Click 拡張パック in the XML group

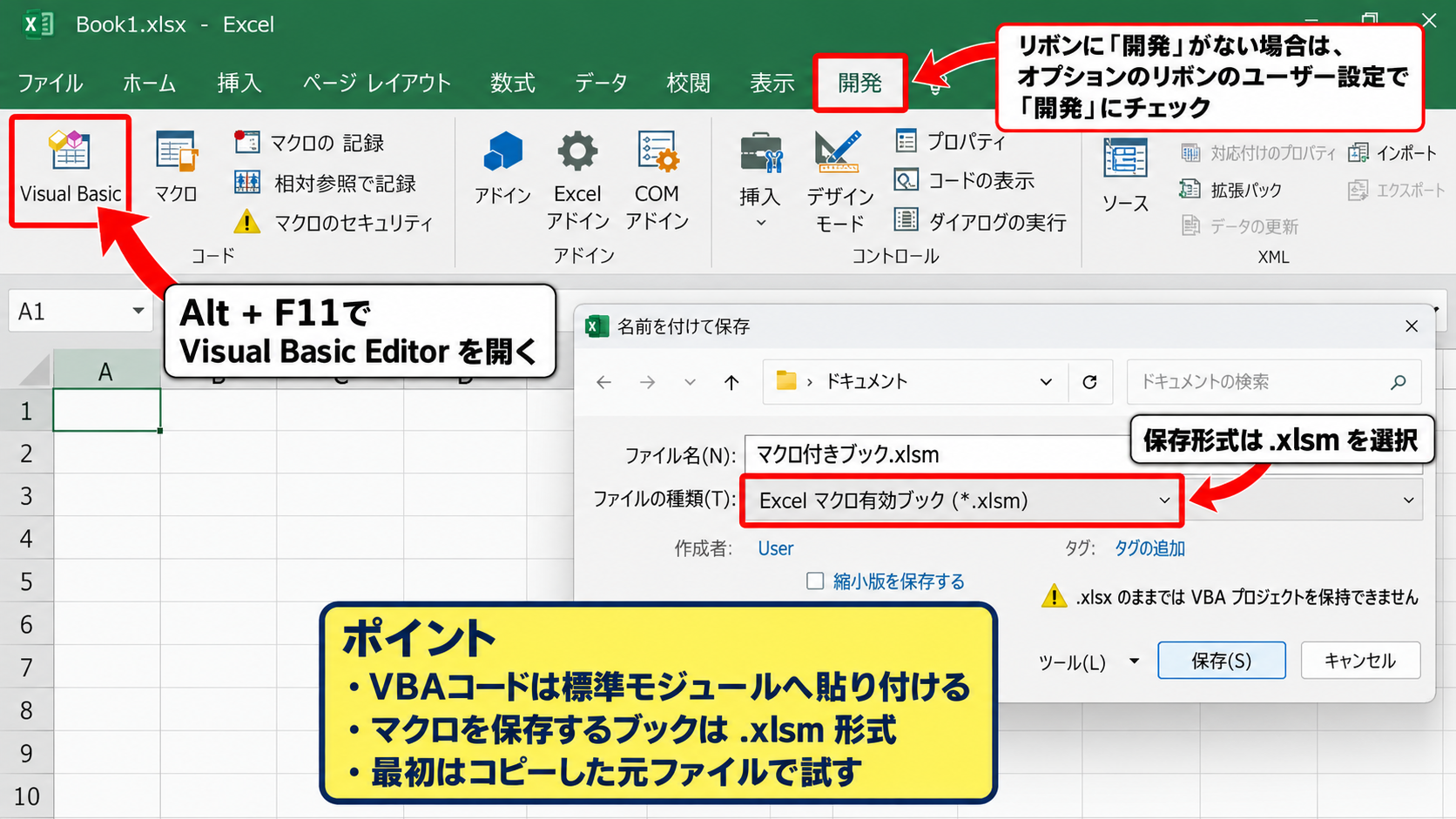(x=1230, y=189)
